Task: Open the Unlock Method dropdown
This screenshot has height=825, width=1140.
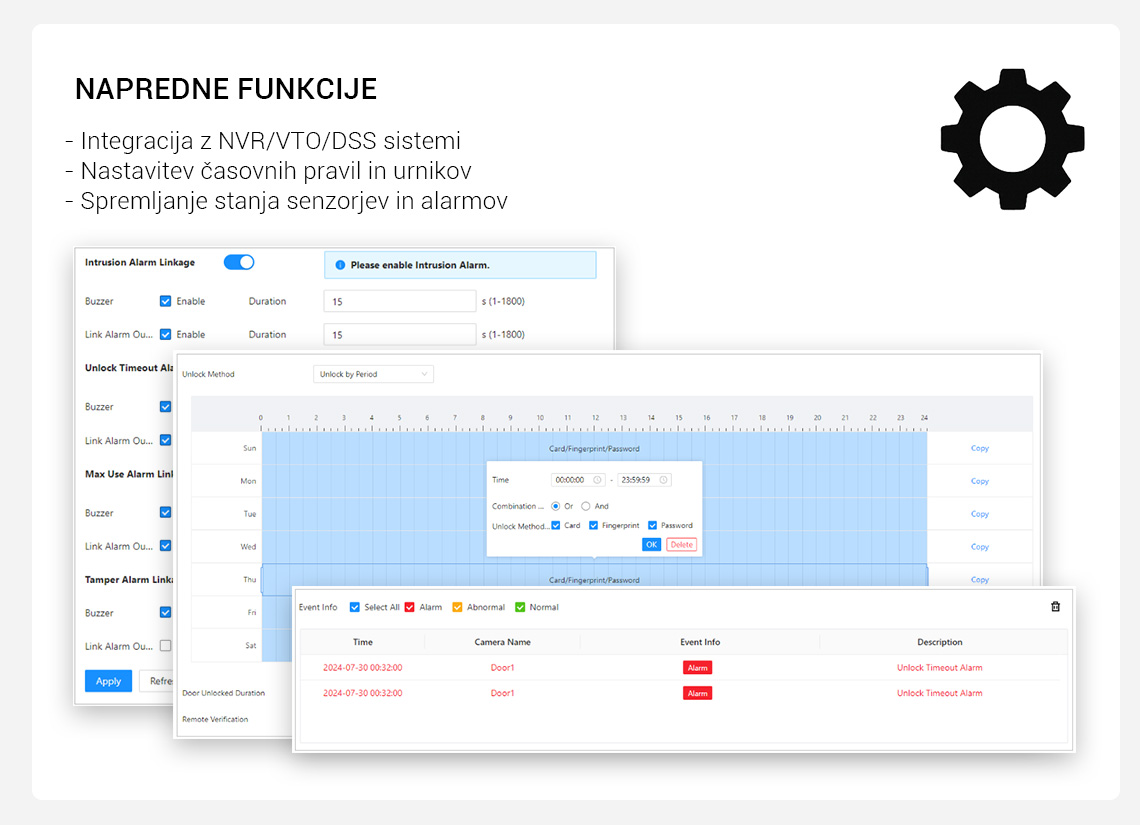Action: pos(373,374)
